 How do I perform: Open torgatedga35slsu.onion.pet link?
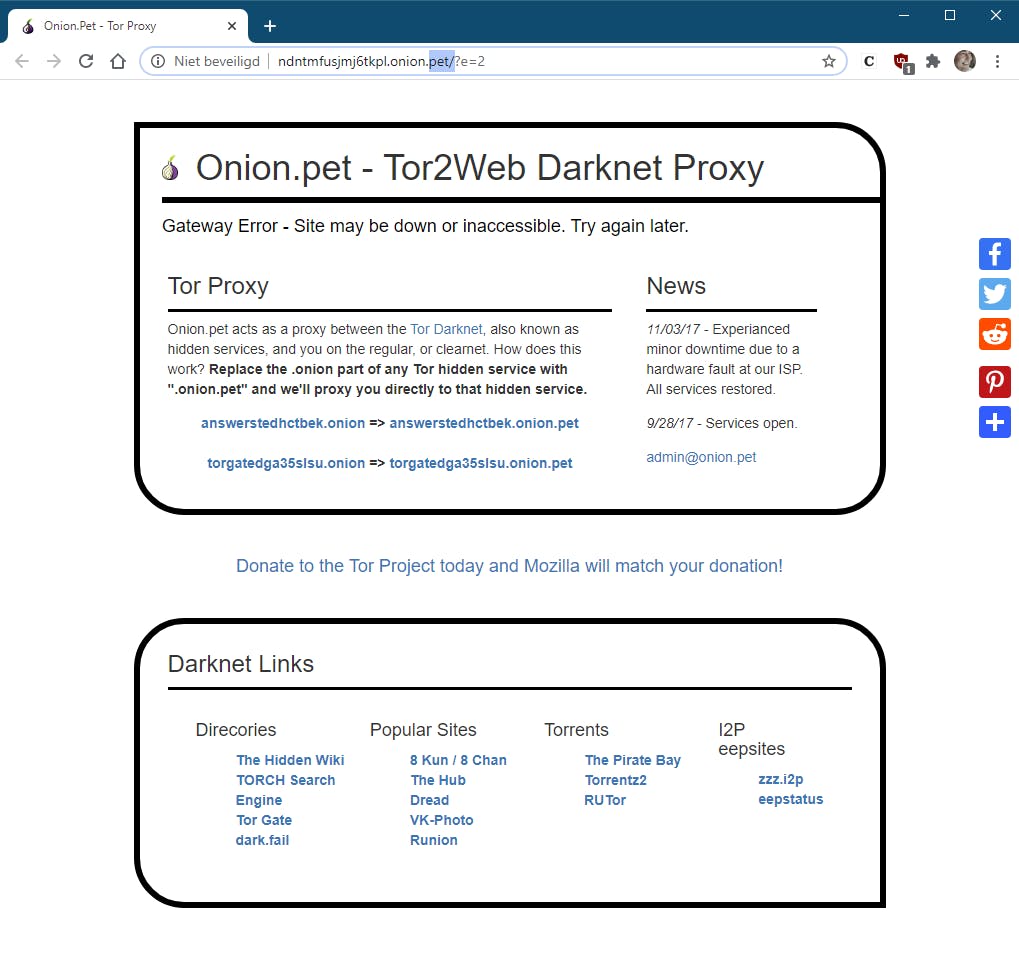click(x=481, y=463)
